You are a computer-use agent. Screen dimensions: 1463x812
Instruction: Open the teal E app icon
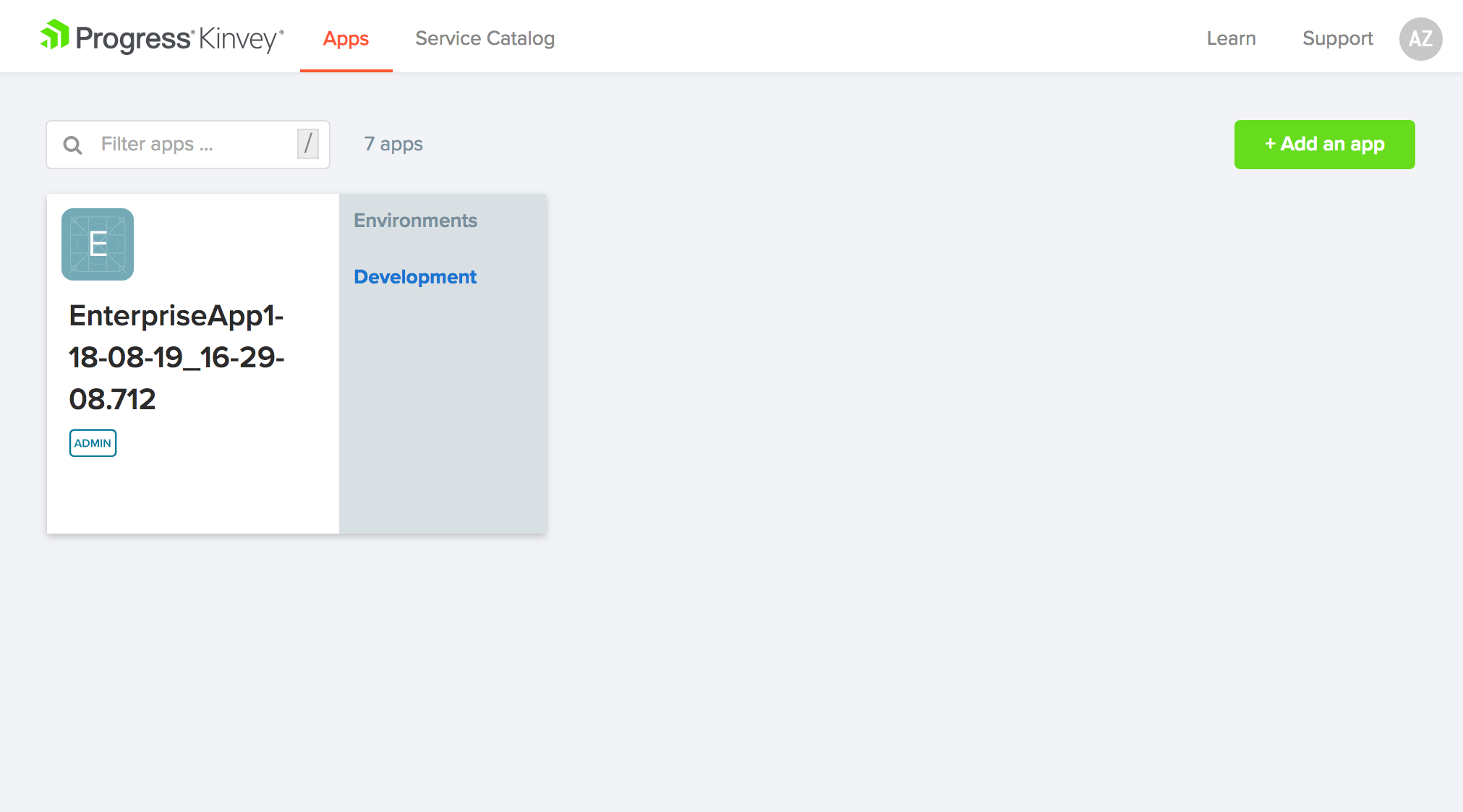[98, 244]
